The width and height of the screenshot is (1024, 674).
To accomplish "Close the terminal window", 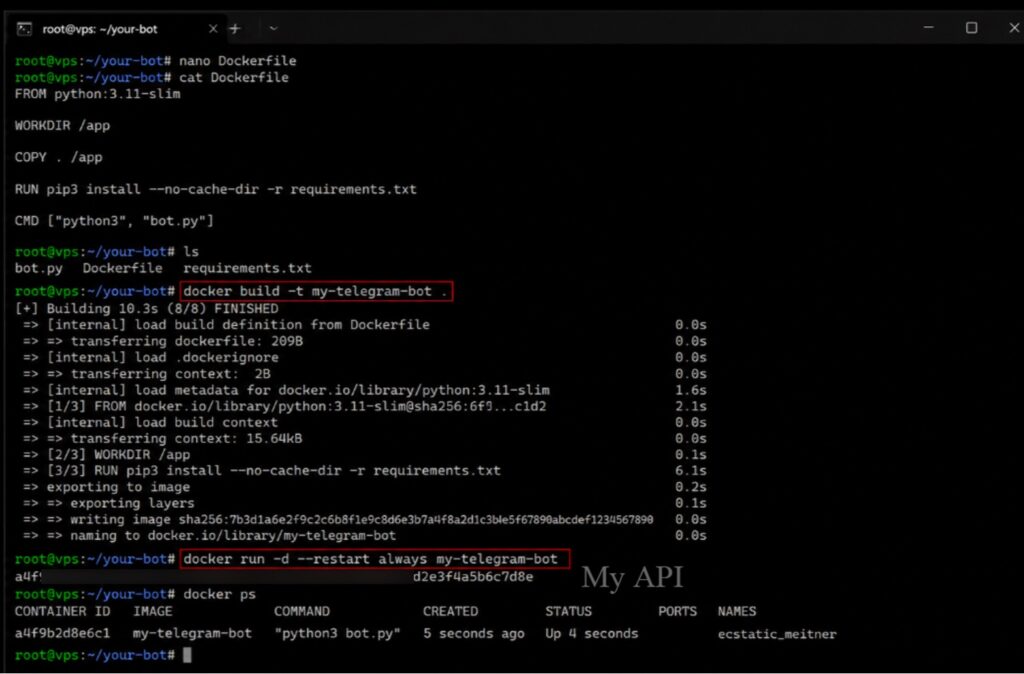I will [x=1014, y=27].
